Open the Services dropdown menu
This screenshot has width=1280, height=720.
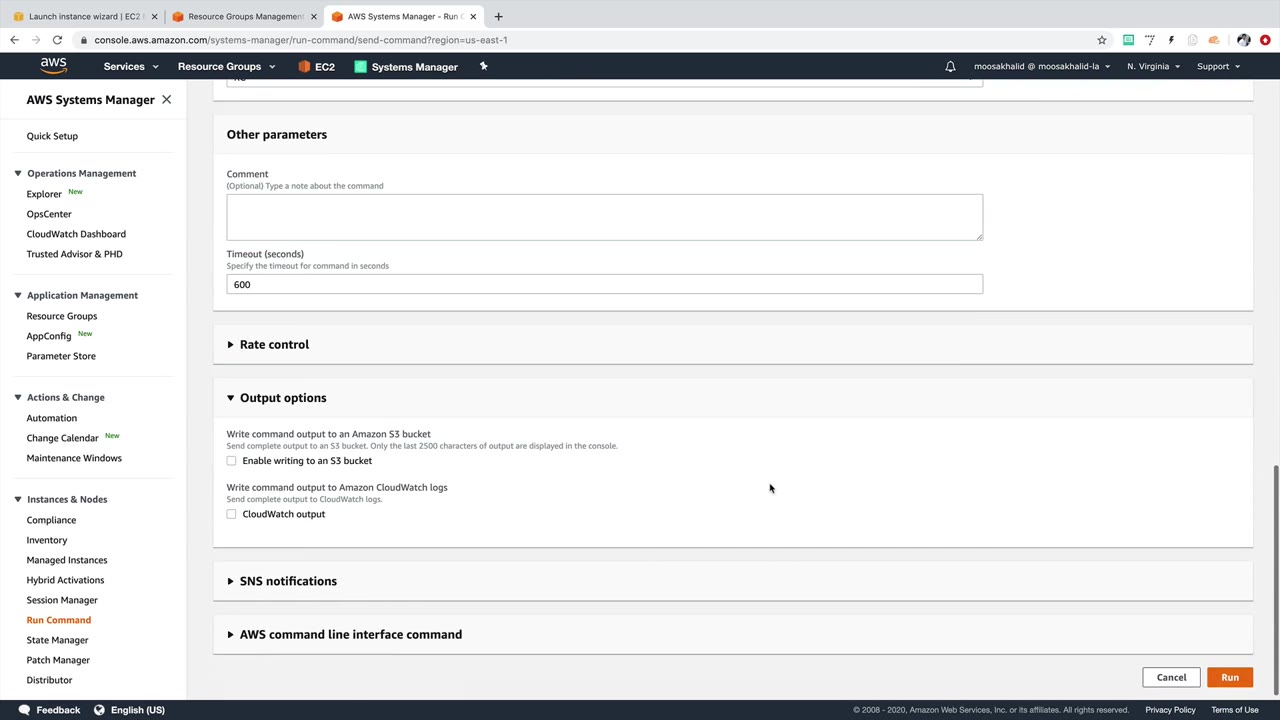pos(131,67)
